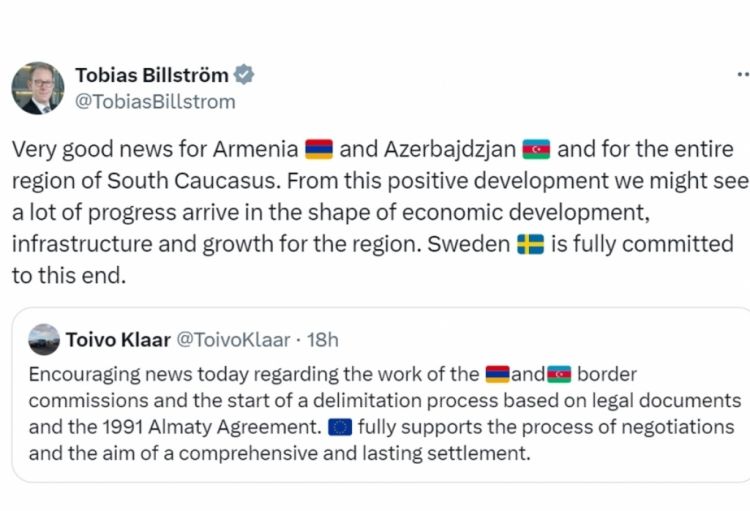Viewport: 750px width, 511px height.
Task: Open Toivo Klaar's small avatar
Action: (x=44, y=339)
